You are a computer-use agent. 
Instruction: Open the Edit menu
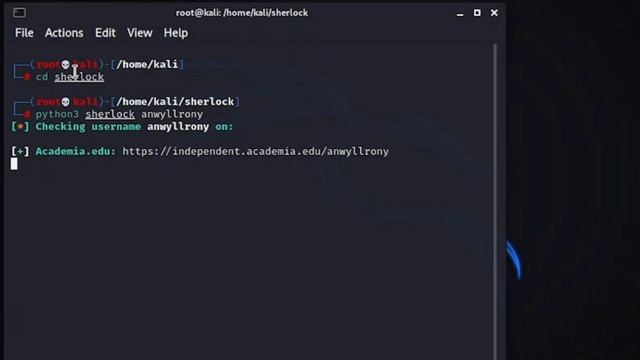pyautogui.click(x=105, y=33)
